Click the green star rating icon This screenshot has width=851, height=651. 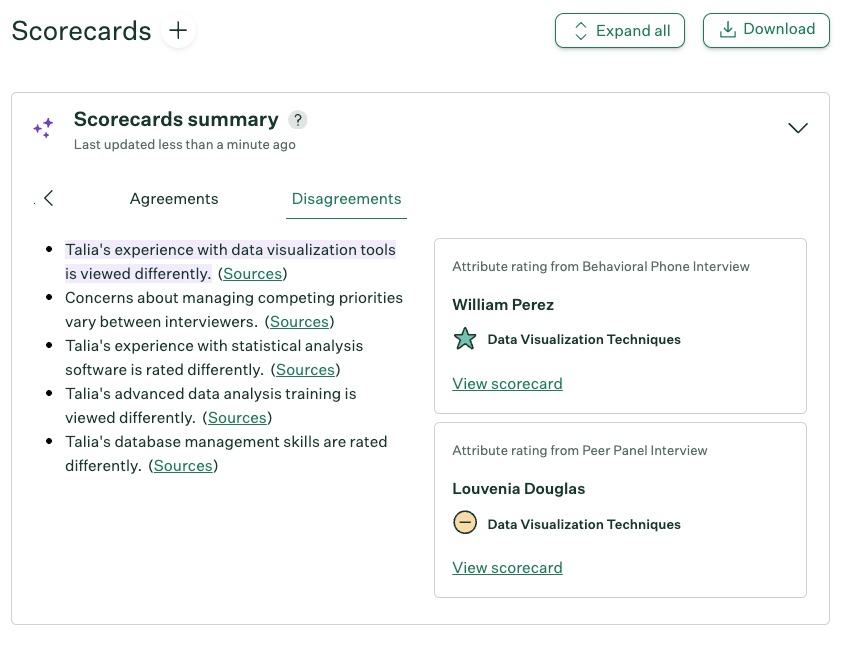click(x=465, y=339)
